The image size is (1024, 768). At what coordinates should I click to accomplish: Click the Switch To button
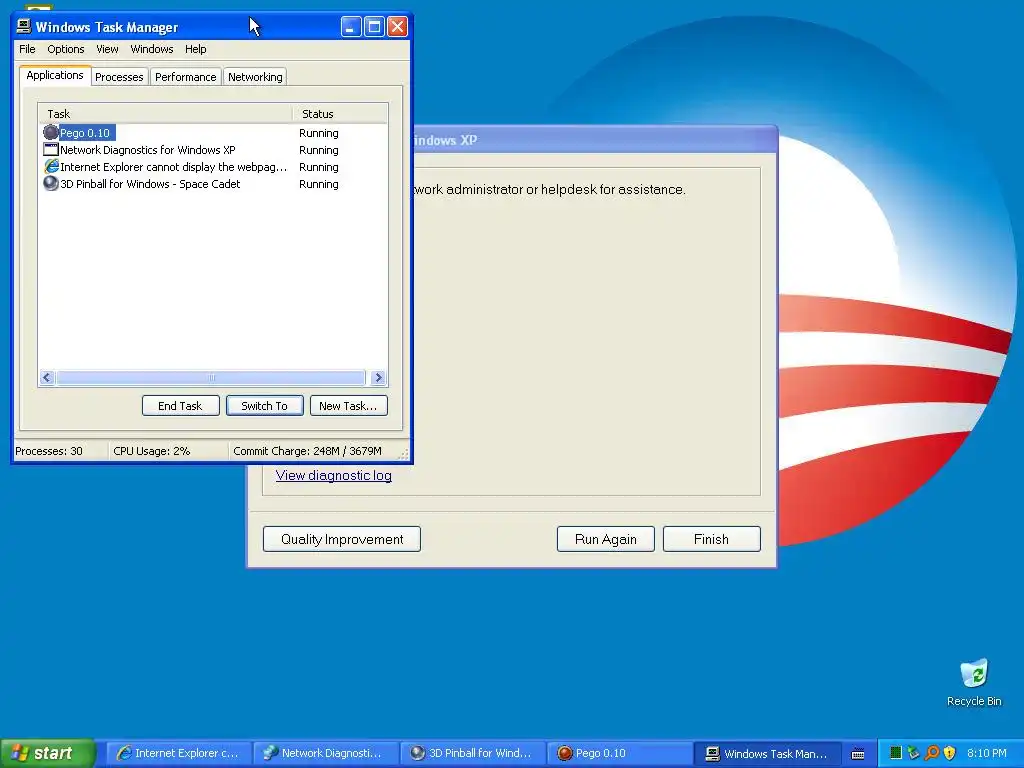264,406
